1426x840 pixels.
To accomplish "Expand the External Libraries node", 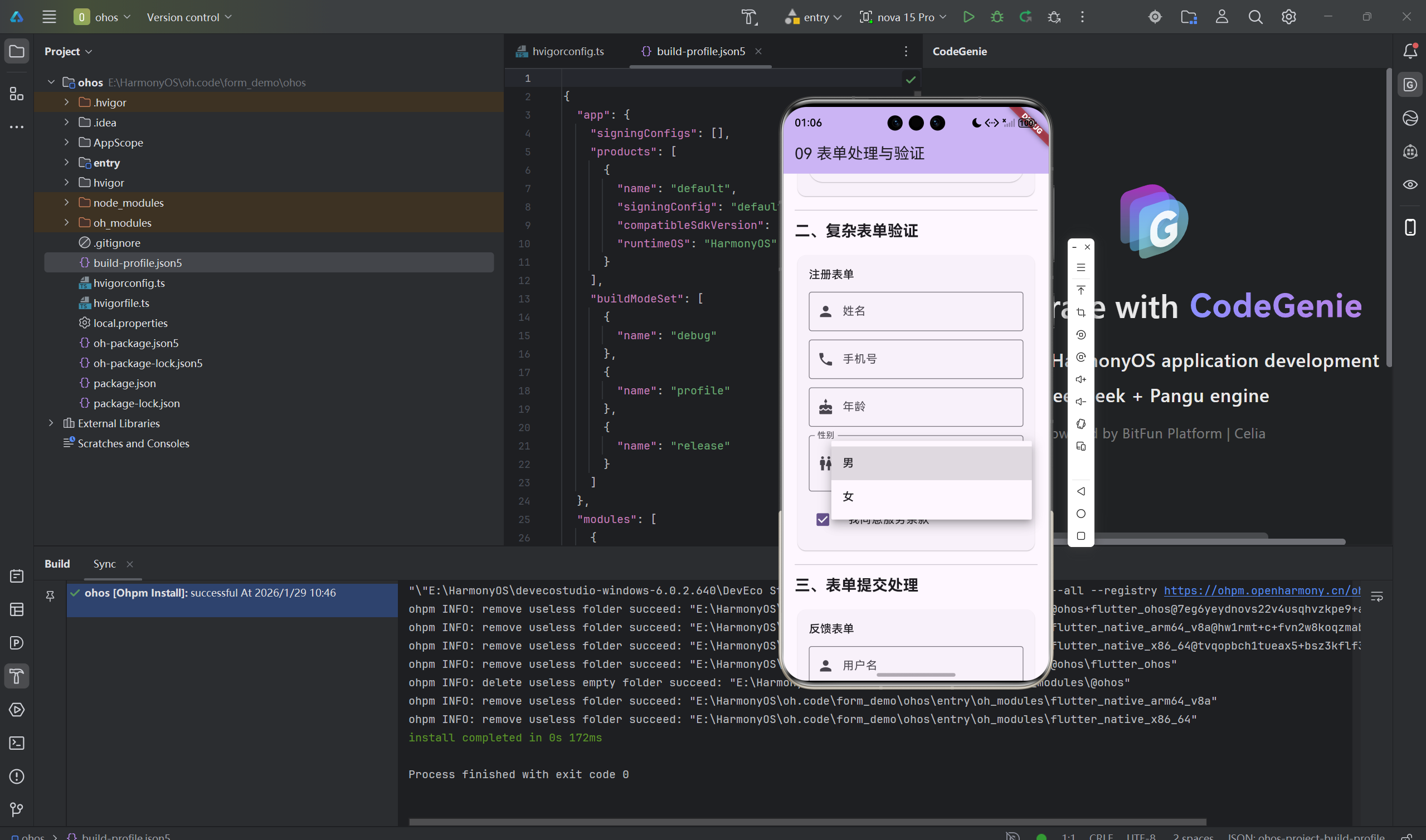I will pos(51,423).
